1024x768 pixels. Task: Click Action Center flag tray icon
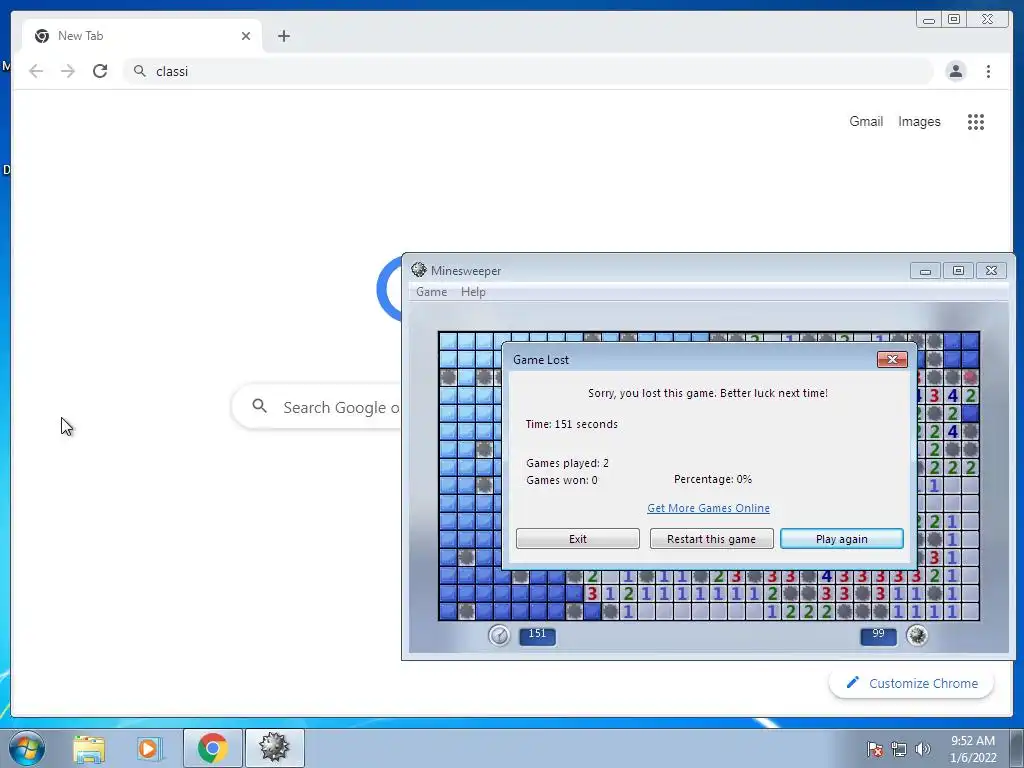point(875,750)
